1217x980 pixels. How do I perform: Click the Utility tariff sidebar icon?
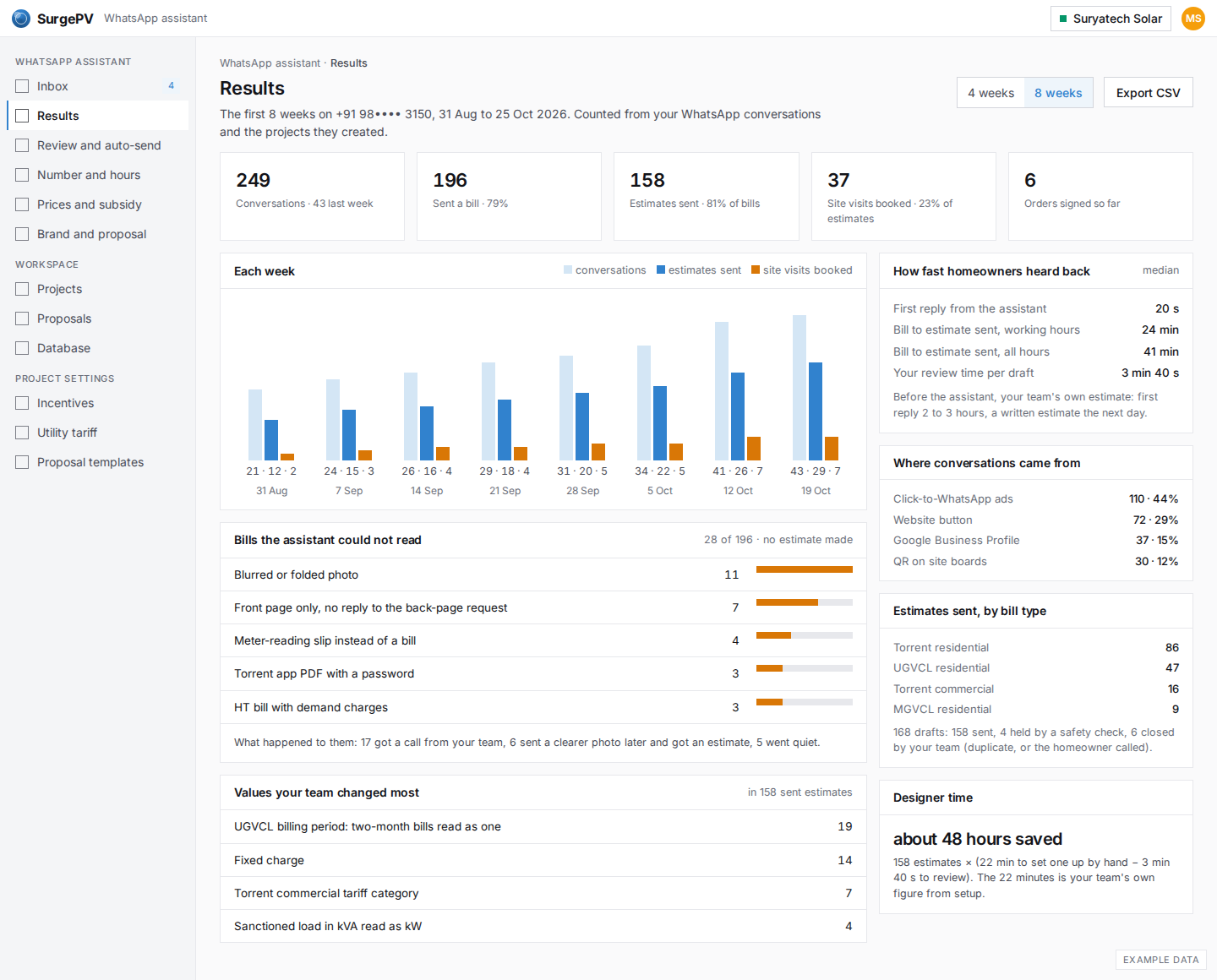tap(22, 433)
